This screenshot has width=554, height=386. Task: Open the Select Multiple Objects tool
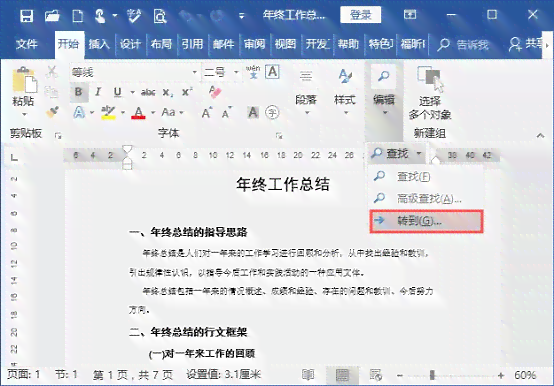coord(430,93)
